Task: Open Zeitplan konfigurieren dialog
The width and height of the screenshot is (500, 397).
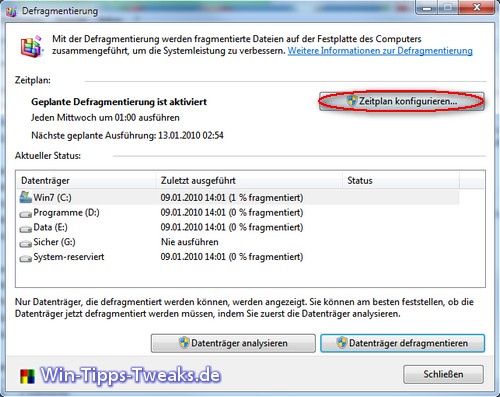Action: coord(402,101)
